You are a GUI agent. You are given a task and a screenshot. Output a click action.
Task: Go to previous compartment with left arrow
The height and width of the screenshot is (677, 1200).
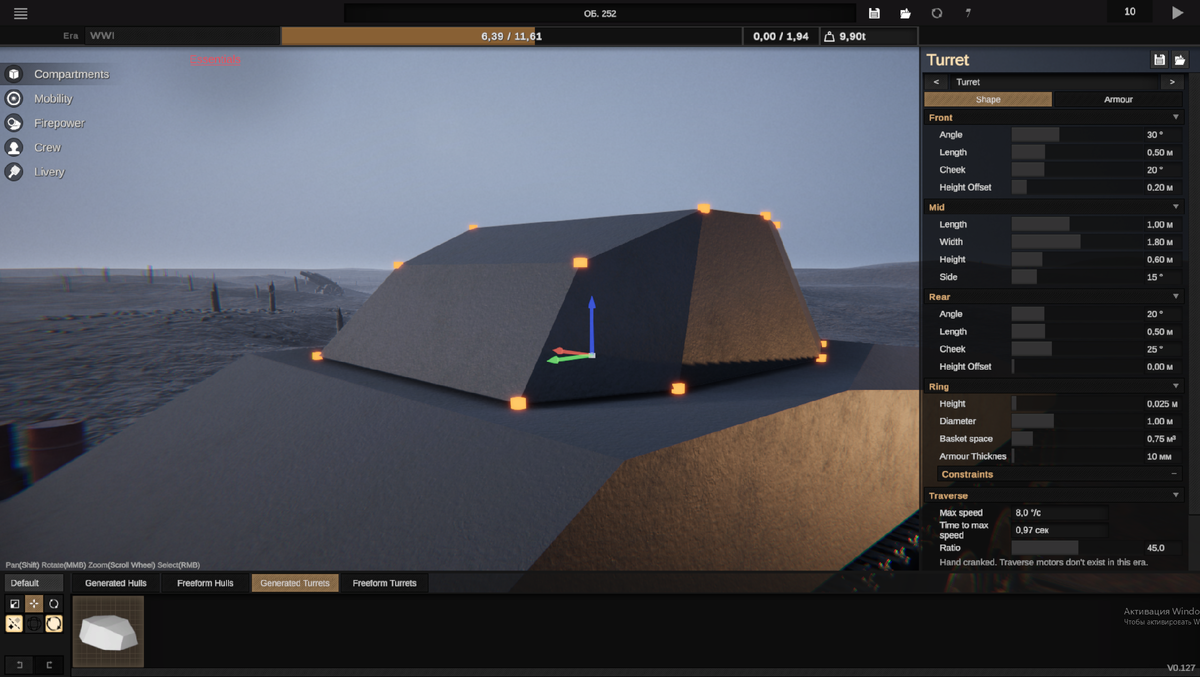[x=936, y=82]
